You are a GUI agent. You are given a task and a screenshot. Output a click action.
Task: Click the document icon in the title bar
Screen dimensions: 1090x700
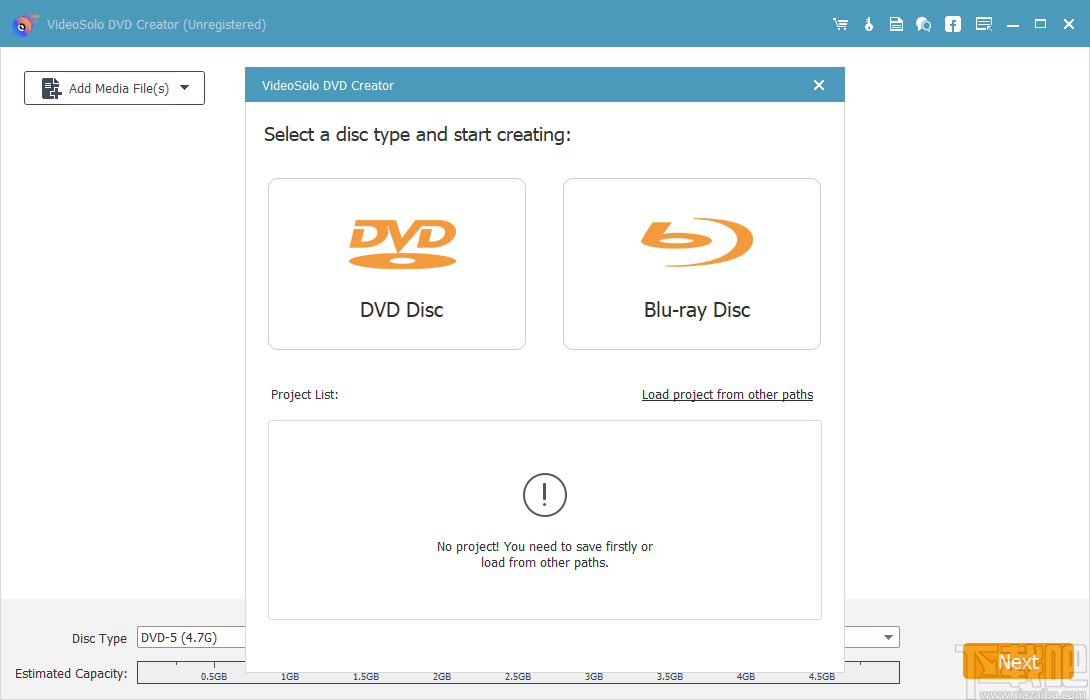click(896, 23)
